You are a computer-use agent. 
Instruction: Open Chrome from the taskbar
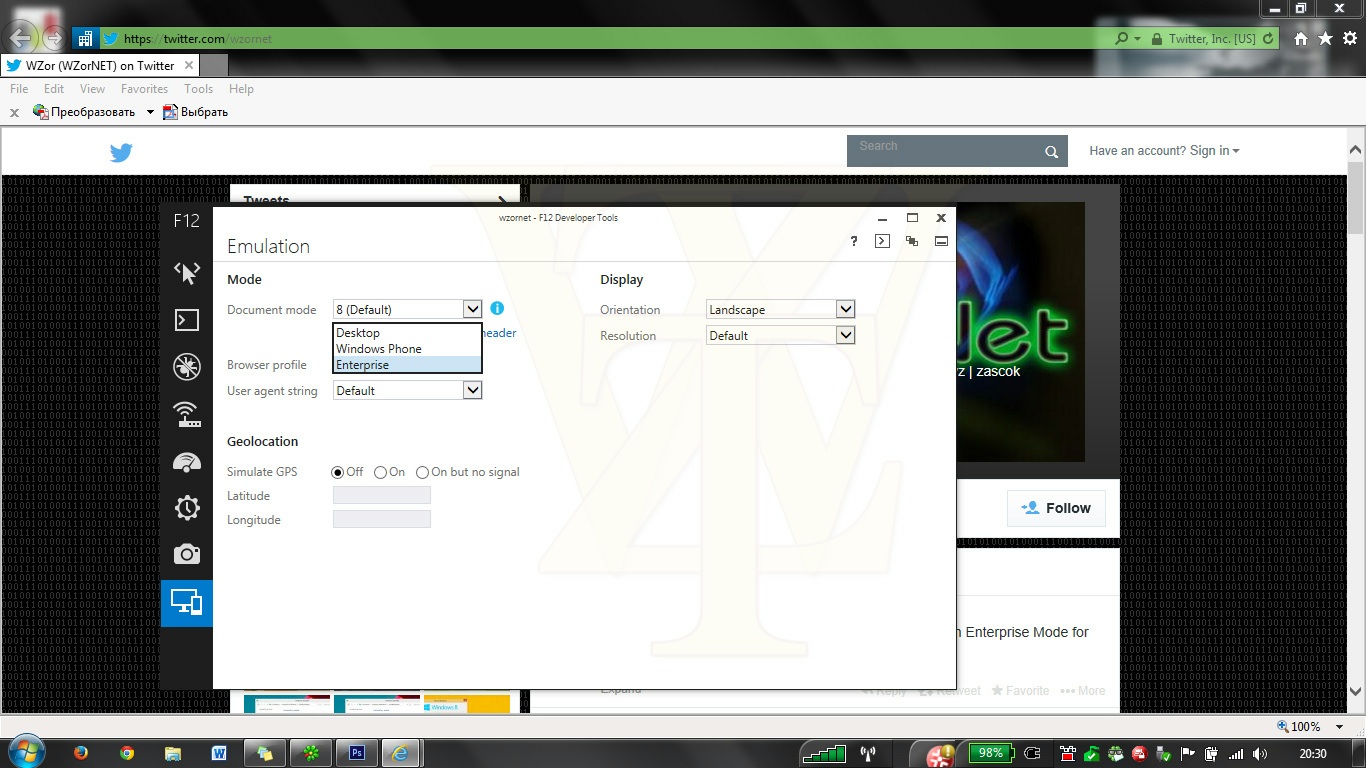(x=127, y=753)
